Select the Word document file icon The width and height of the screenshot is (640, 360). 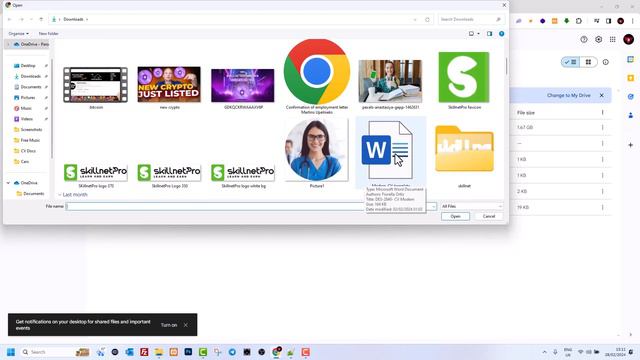[x=387, y=150]
